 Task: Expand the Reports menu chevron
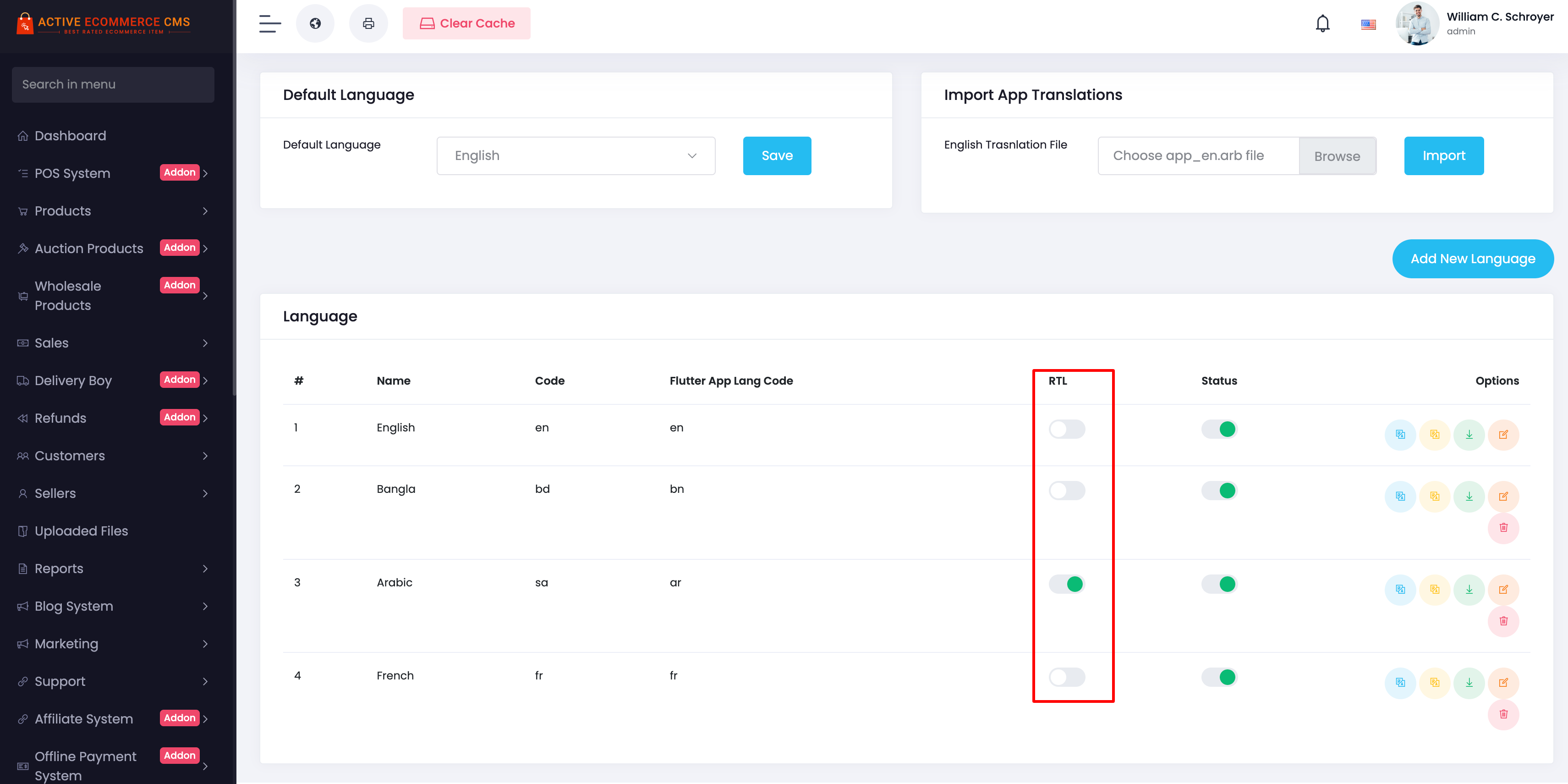point(205,569)
